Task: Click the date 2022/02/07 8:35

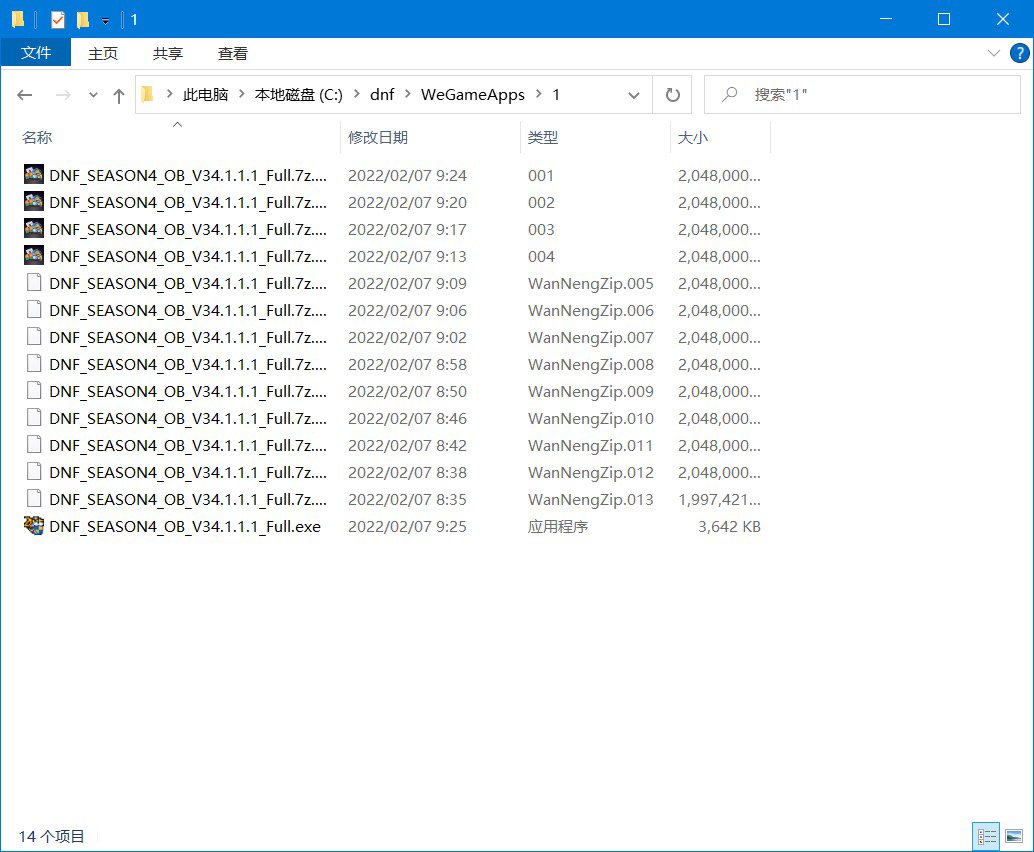Action: (x=408, y=500)
